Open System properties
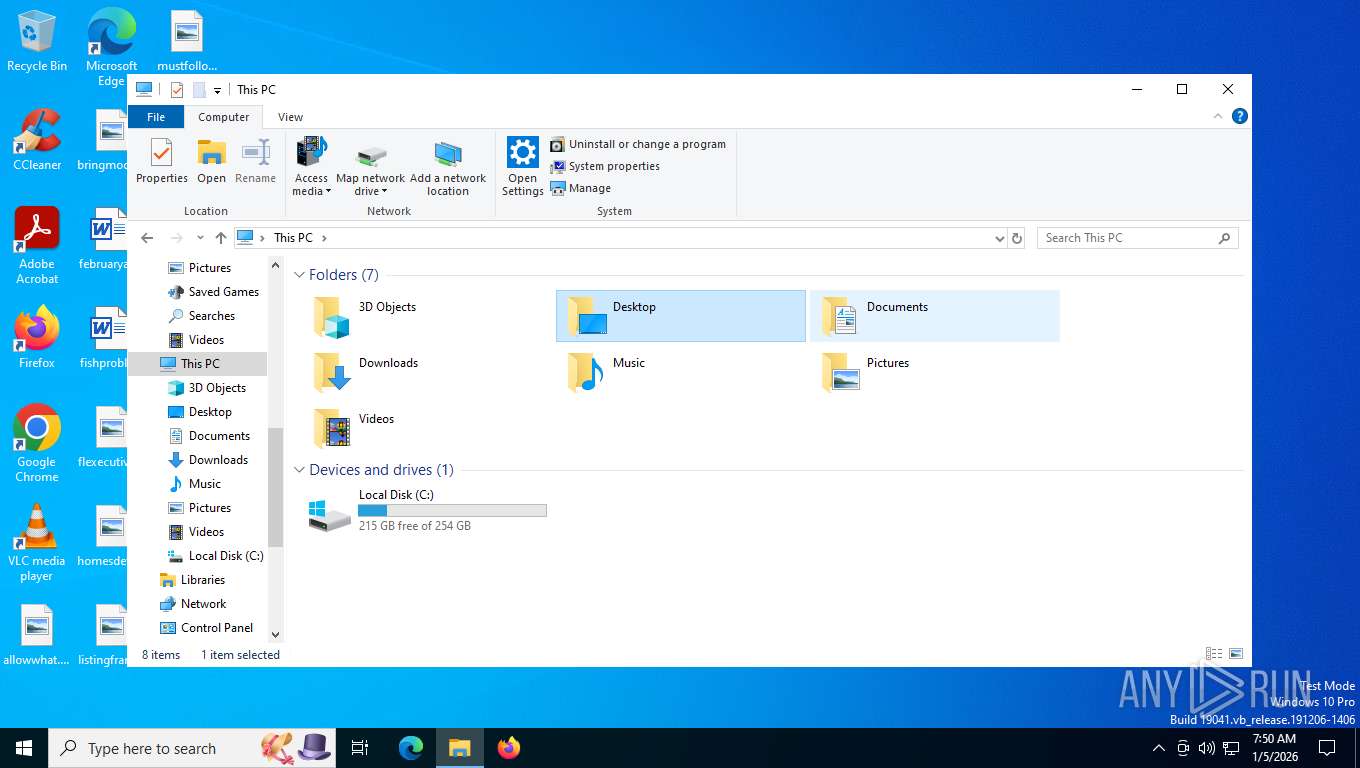The image size is (1360, 768). 605,166
